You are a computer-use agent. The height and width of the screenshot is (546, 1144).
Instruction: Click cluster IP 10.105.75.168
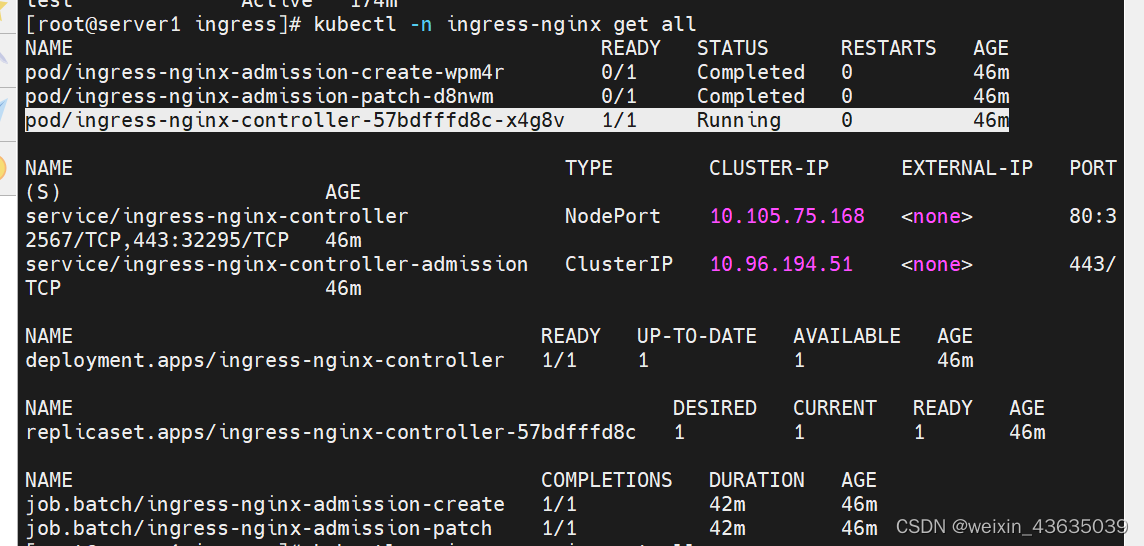point(787,216)
